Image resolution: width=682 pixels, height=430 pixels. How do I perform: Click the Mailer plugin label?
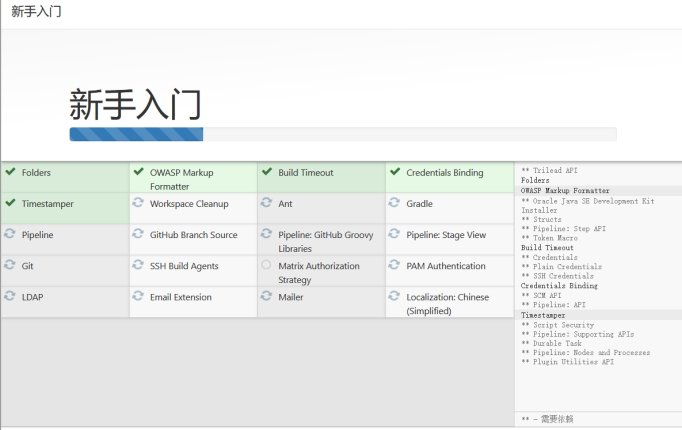(x=291, y=297)
